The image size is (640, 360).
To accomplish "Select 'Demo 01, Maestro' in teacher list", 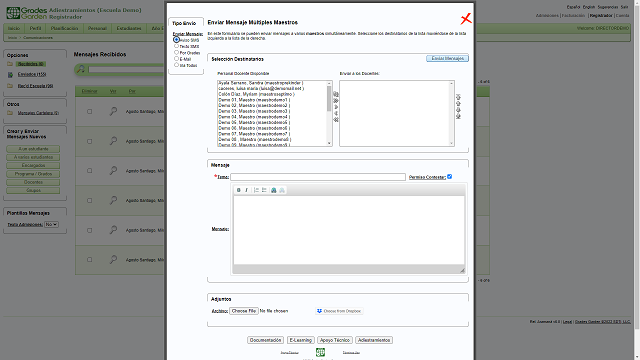I will click(254, 100).
